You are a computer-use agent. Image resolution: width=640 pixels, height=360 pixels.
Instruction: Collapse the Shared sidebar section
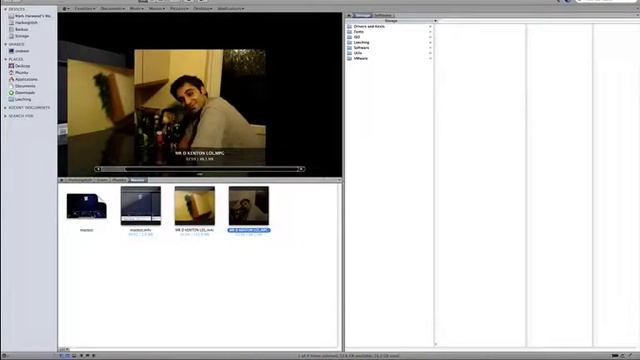(x=6, y=44)
